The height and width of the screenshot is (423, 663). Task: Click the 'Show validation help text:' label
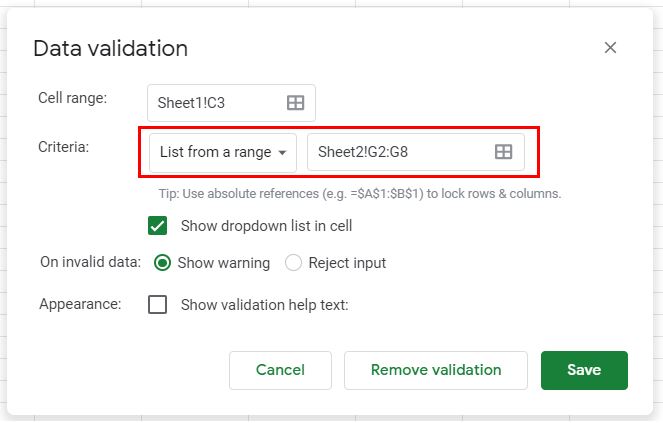264,305
